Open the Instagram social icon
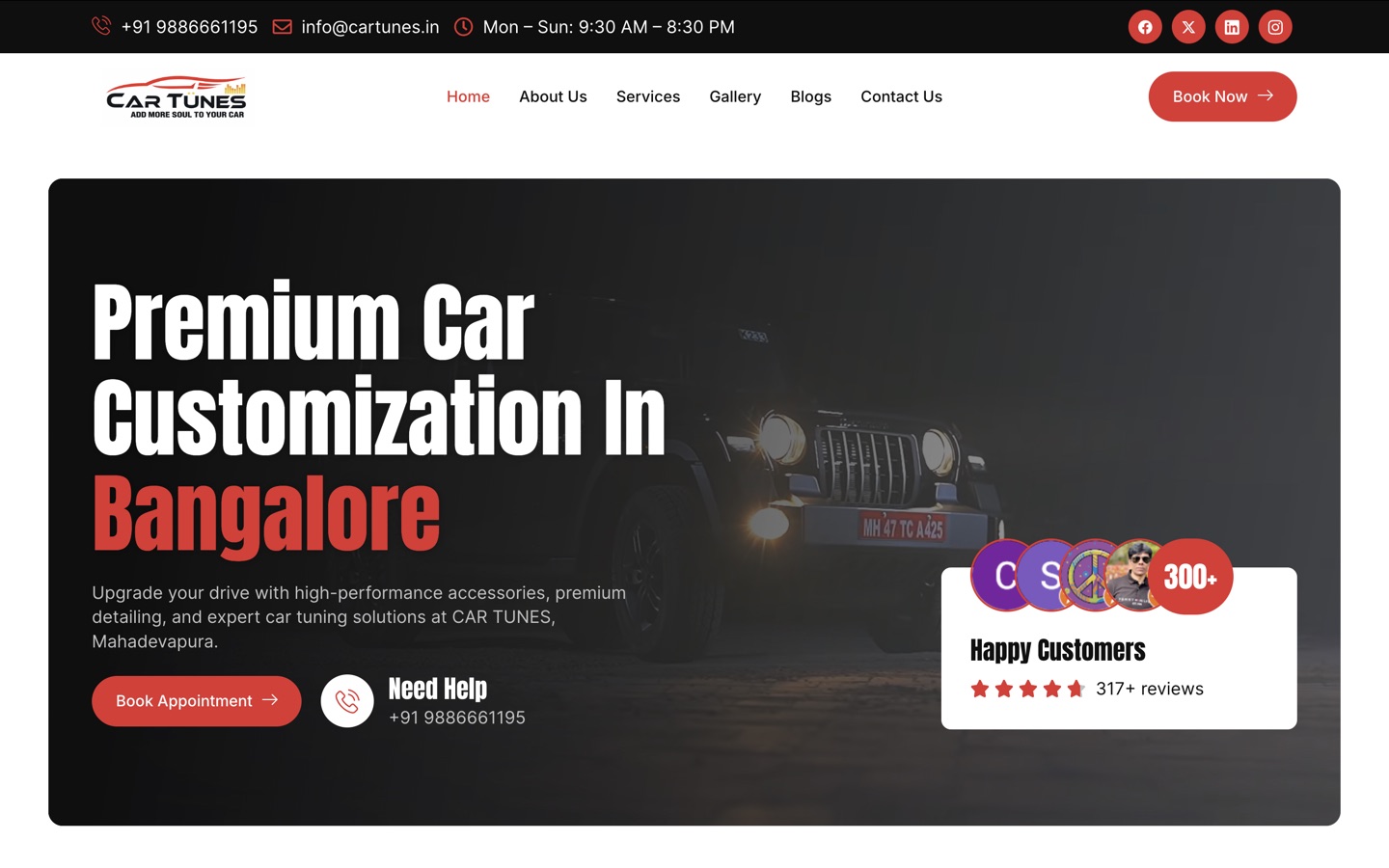Viewport: 1389px width, 868px height. tap(1275, 27)
